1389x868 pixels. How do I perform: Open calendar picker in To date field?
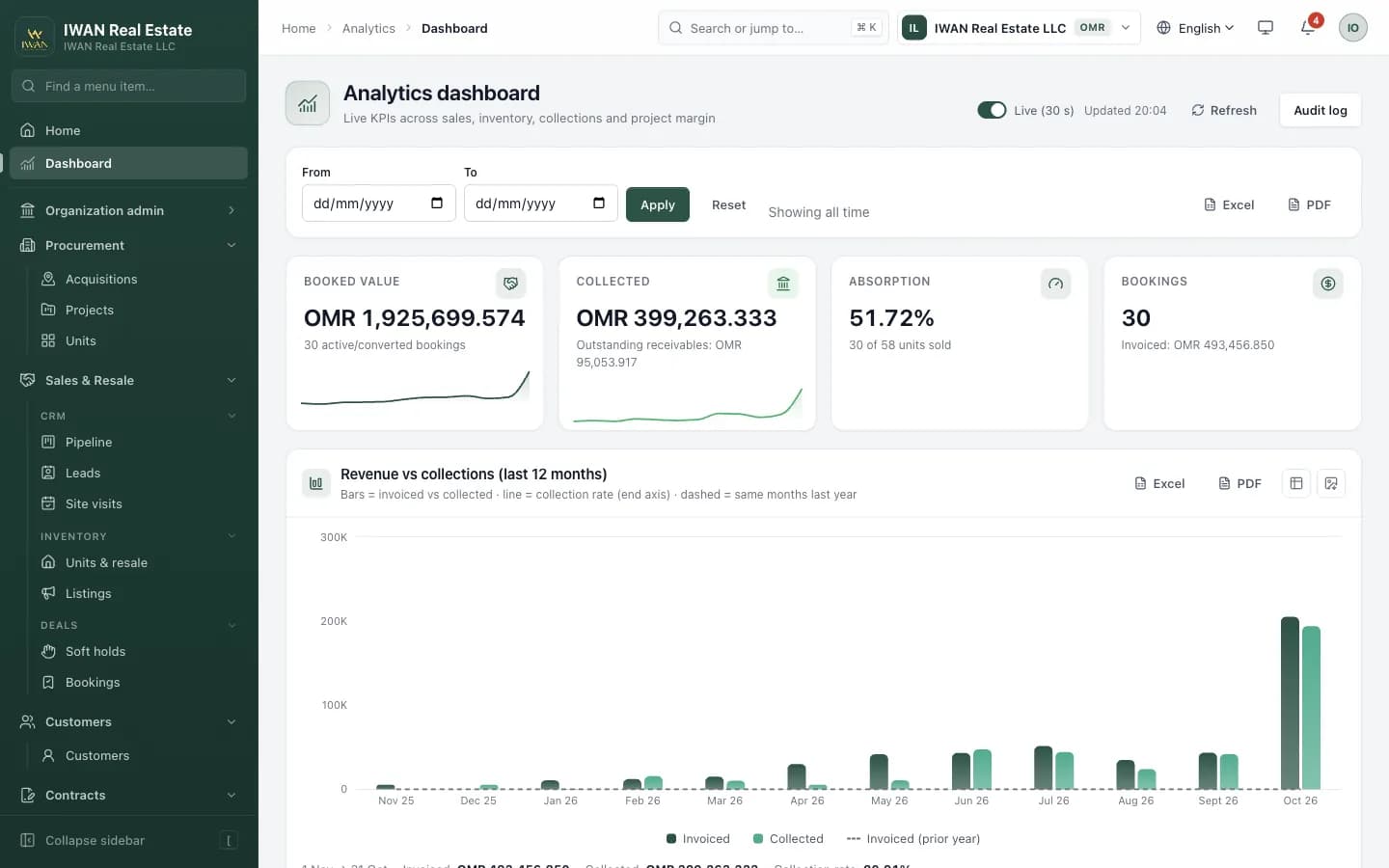pos(599,203)
